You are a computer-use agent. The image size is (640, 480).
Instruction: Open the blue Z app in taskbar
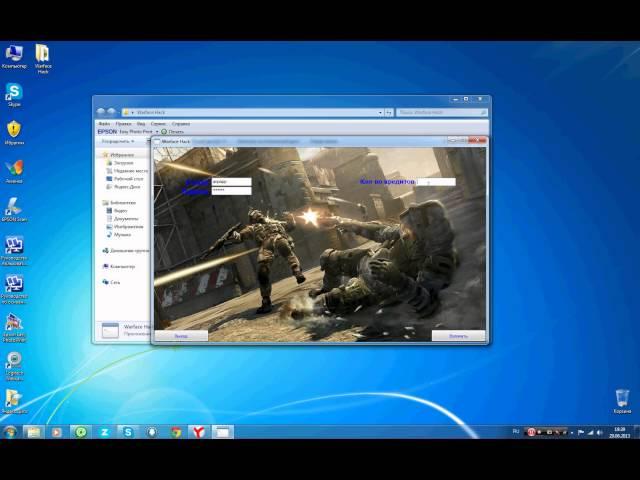coord(104,432)
